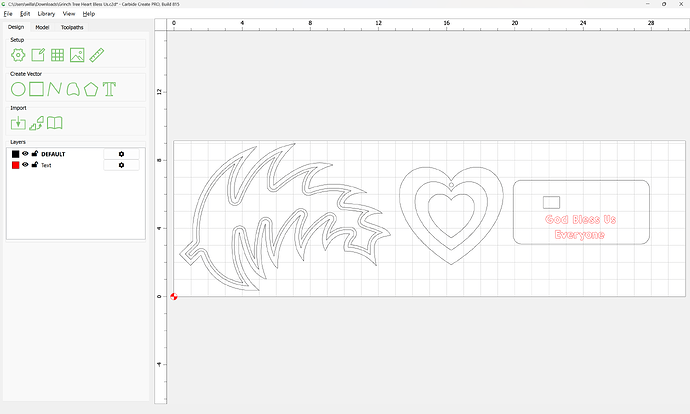Open the View menu
The height and width of the screenshot is (414, 690).
click(69, 14)
